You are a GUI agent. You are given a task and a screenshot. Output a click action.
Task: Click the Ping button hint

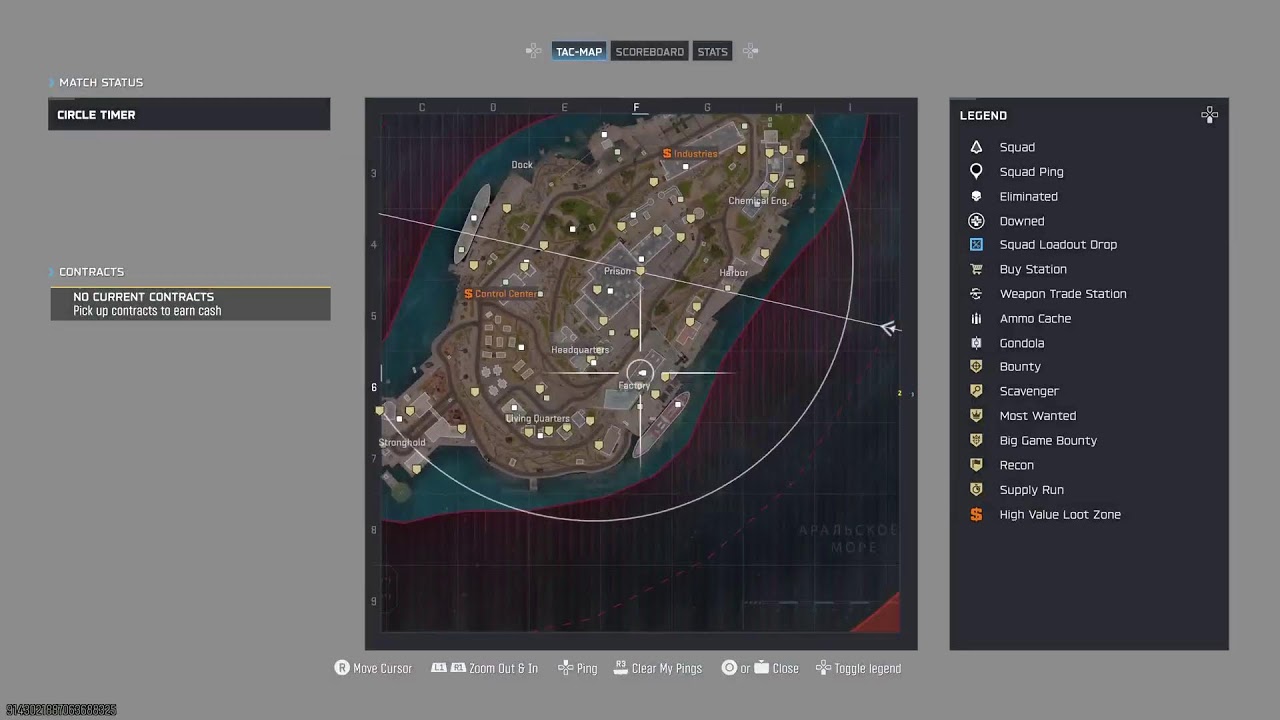(x=577, y=668)
